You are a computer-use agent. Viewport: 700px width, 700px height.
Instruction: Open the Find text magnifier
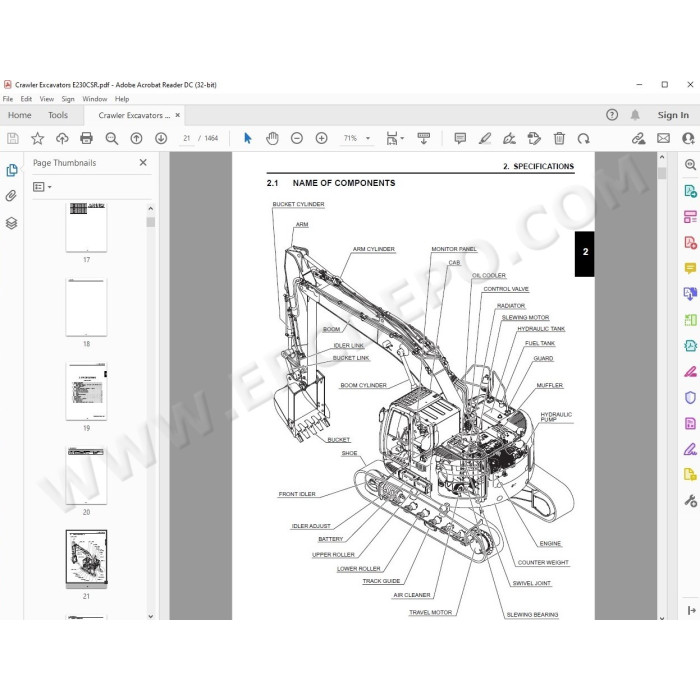click(112, 138)
